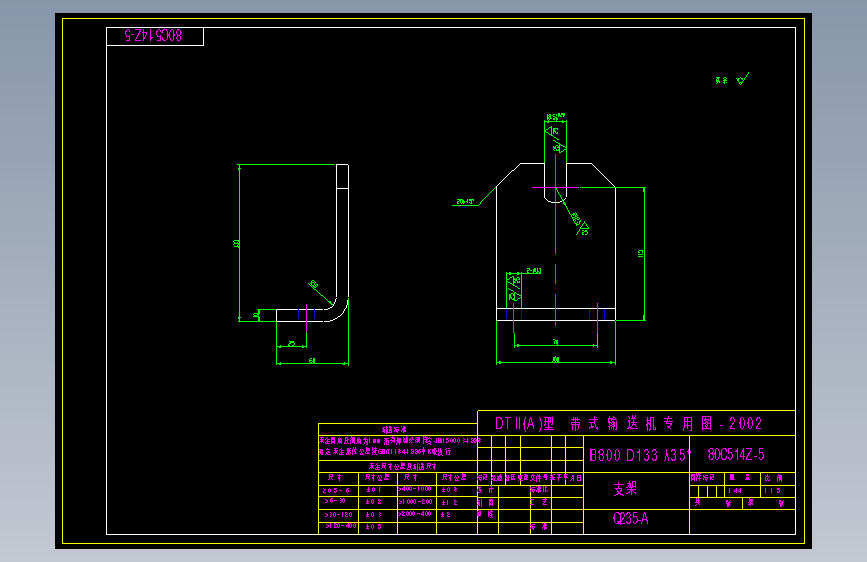The height and width of the screenshot is (562, 867).
Task: Click the roughness triangle beside slot radius leader
Action: [583, 228]
